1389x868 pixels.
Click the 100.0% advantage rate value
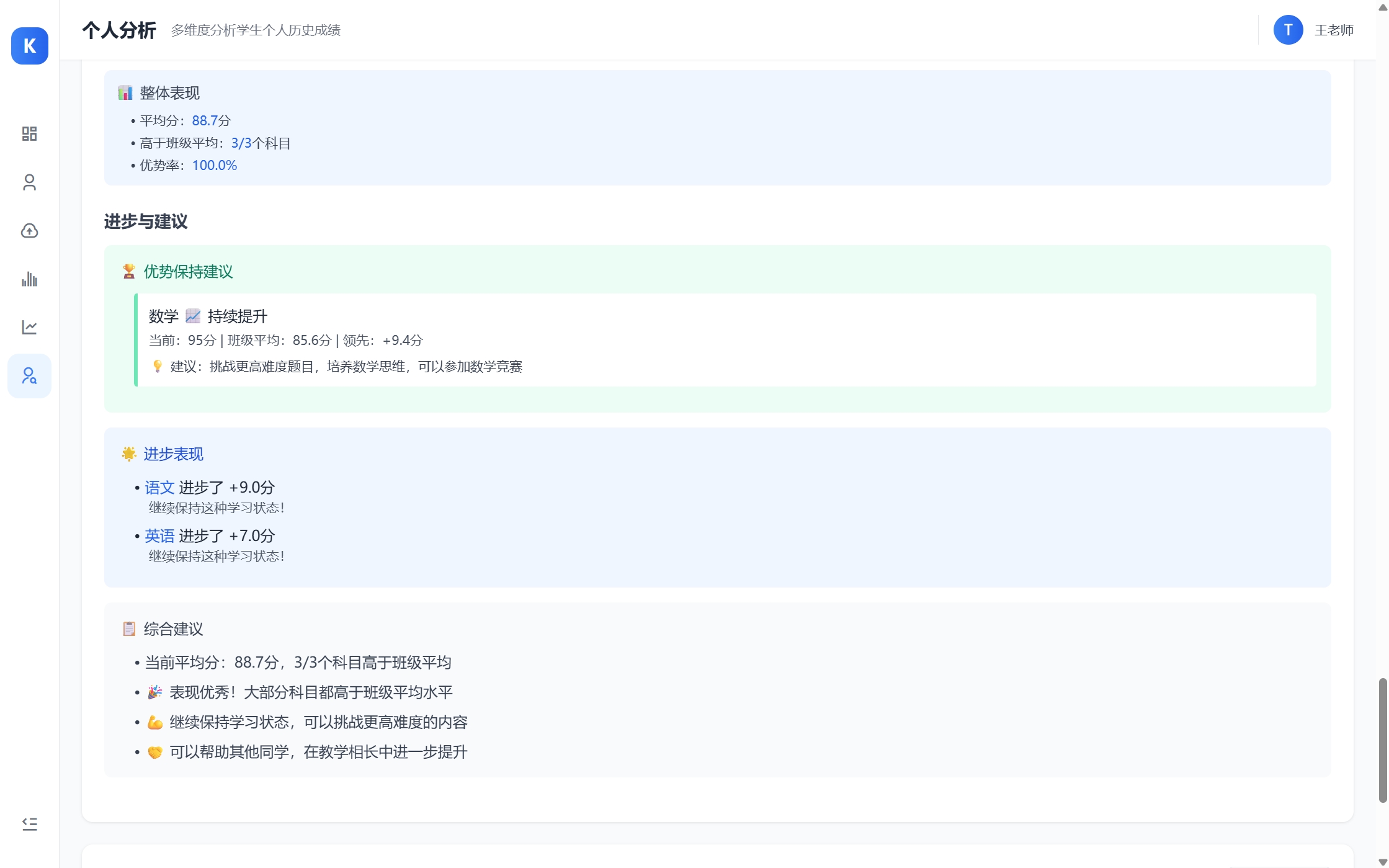pos(215,165)
